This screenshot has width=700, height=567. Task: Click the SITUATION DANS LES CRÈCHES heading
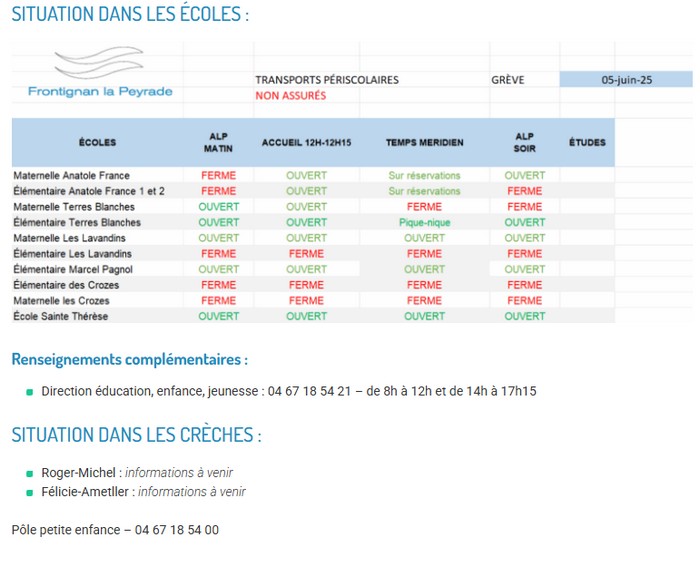(136, 436)
